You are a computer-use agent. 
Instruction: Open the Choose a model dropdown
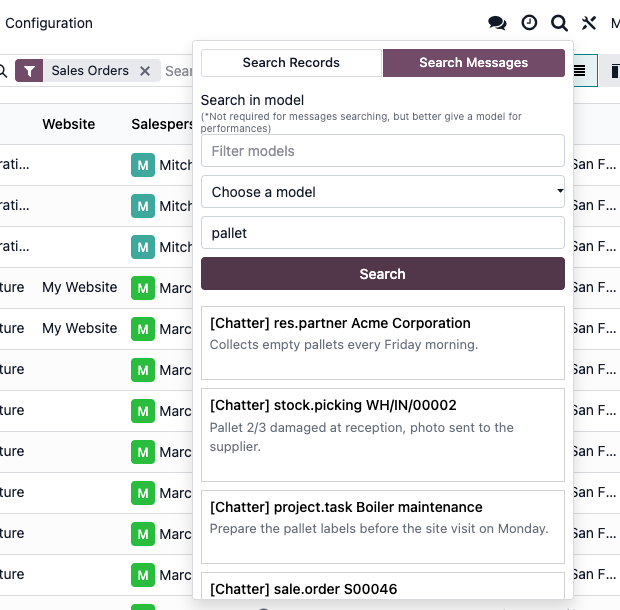(383, 192)
